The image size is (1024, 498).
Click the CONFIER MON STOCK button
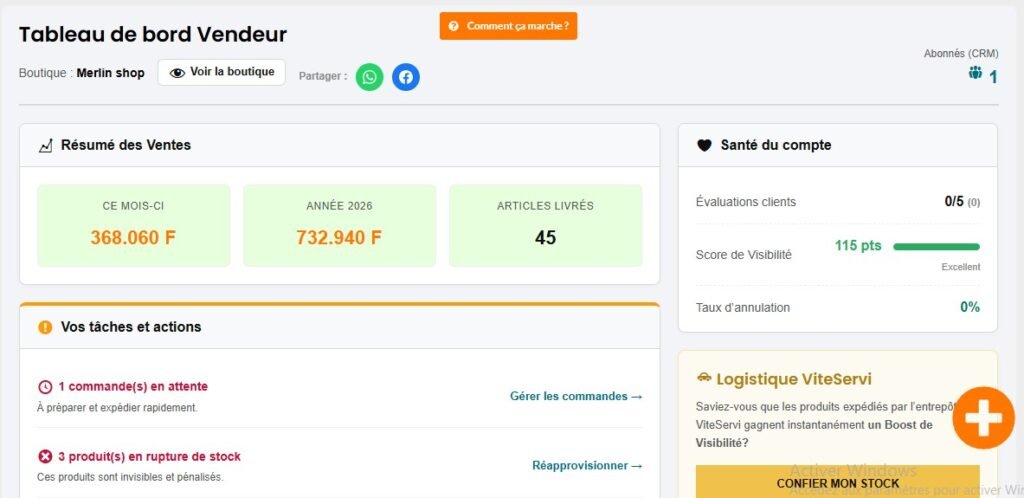tap(837, 482)
